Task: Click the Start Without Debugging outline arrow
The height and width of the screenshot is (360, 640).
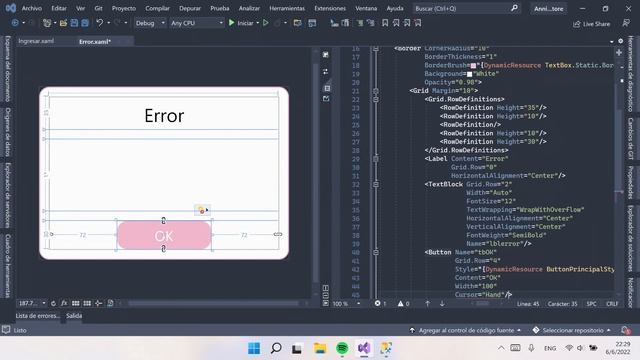Action: point(266,23)
